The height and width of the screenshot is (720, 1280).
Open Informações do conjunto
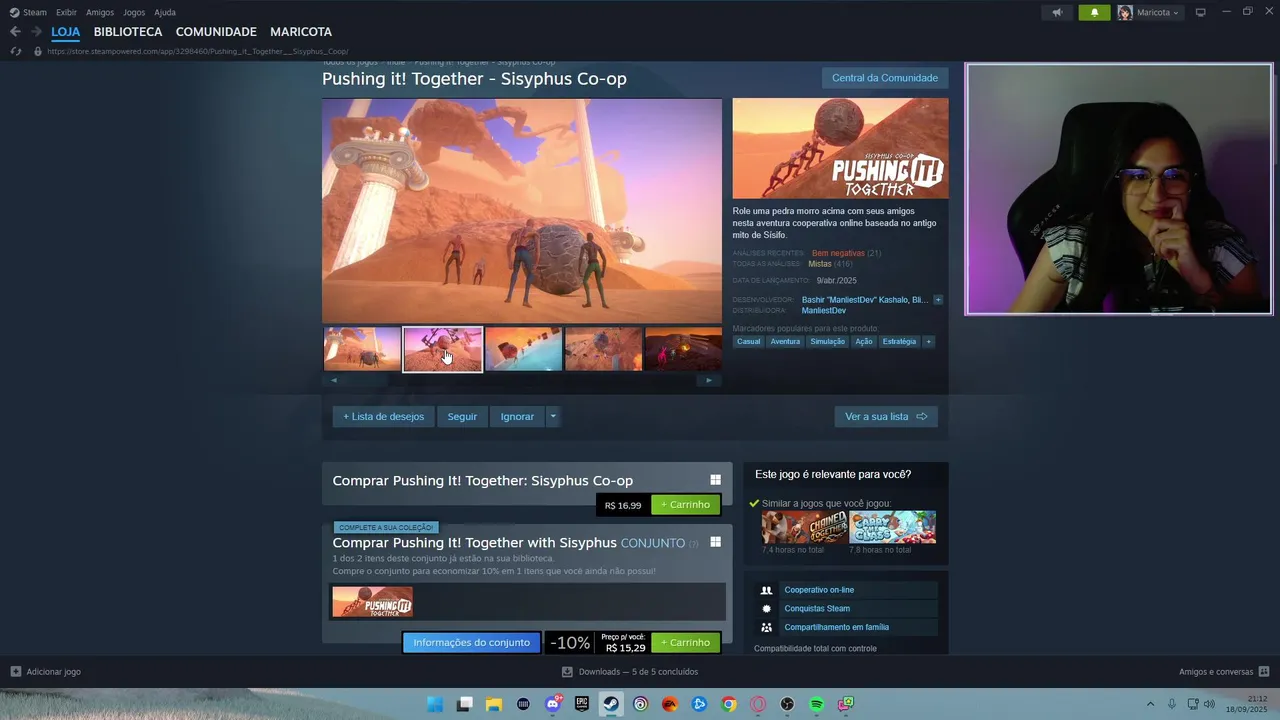point(472,643)
